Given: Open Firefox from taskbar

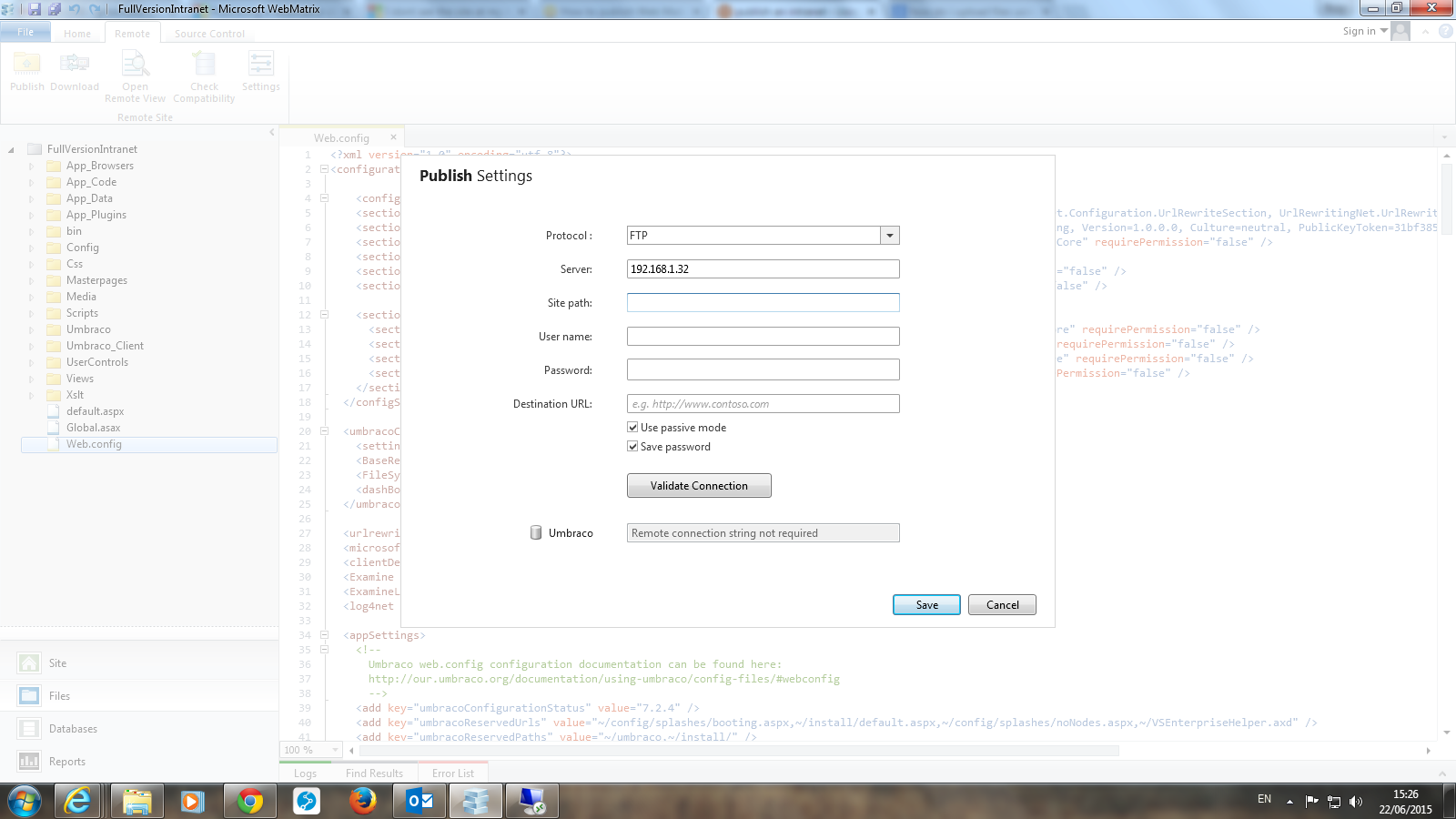Looking at the screenshot, I should coord(363,801).
